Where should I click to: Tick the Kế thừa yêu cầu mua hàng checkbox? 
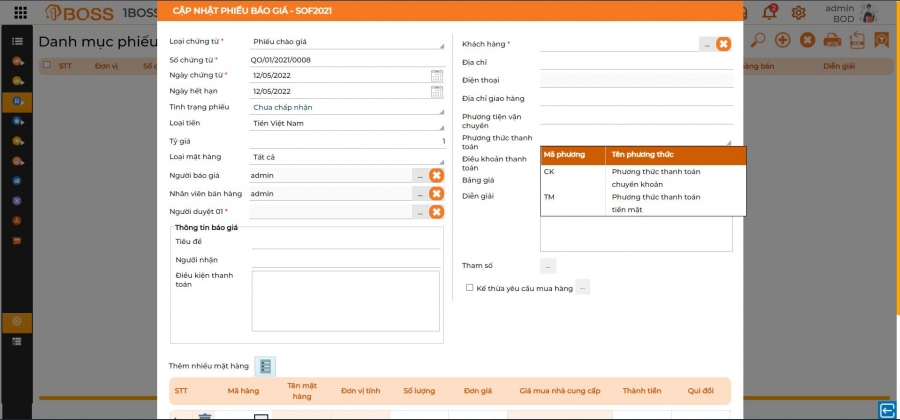click(470, 287)
